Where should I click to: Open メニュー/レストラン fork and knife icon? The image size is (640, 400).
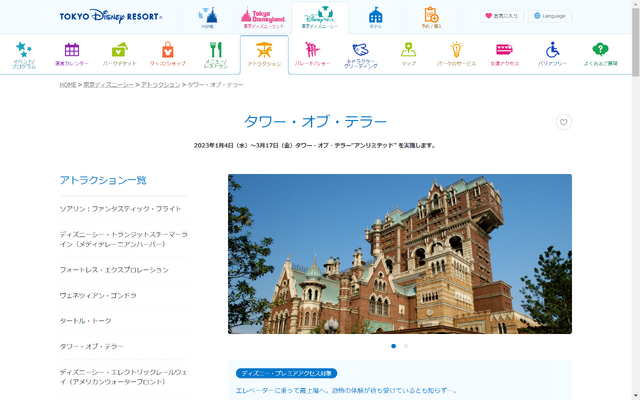pyautogui.click(x=216, y=55)
